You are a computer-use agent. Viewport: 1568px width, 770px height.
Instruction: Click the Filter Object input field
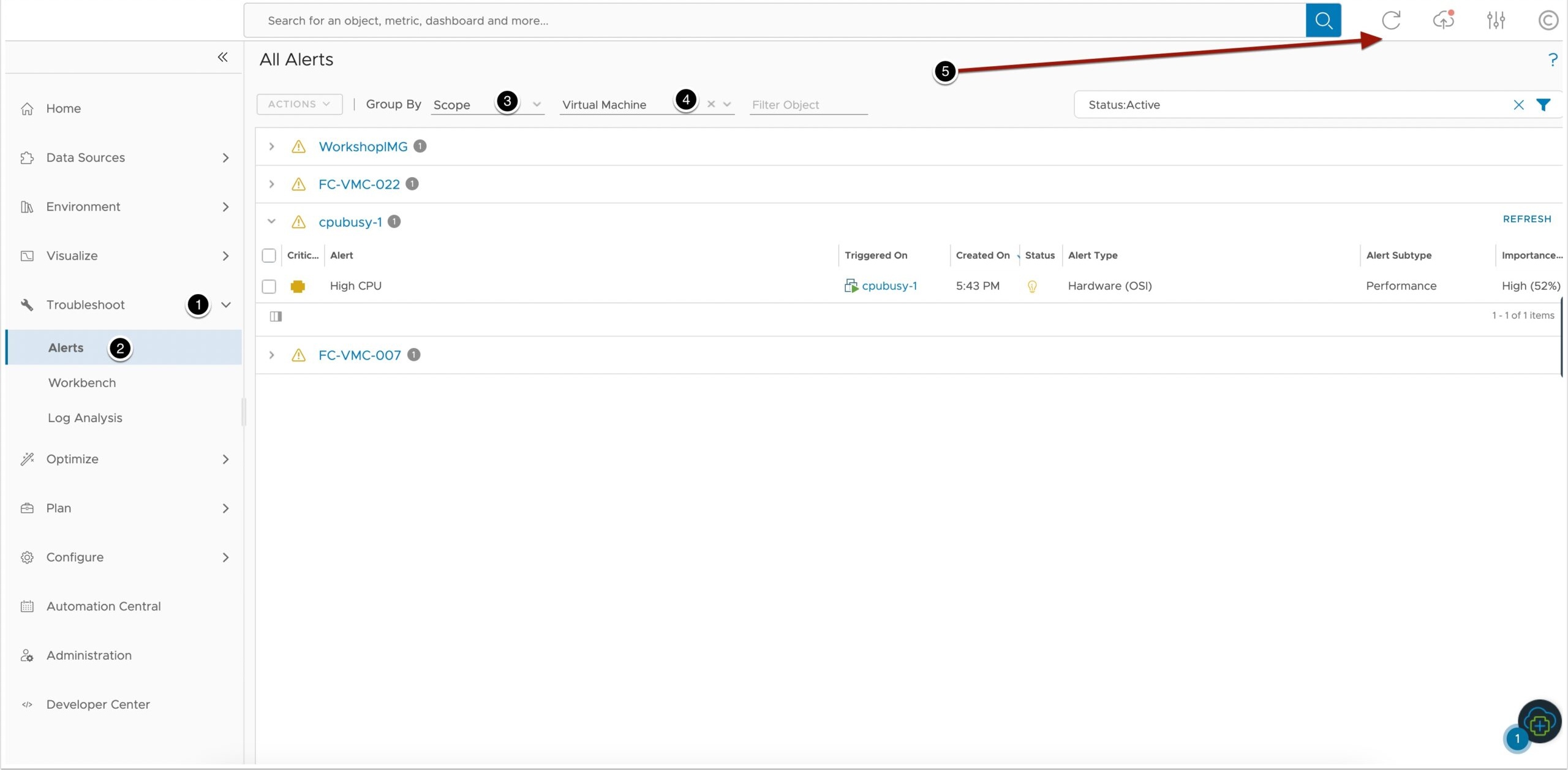809,105
